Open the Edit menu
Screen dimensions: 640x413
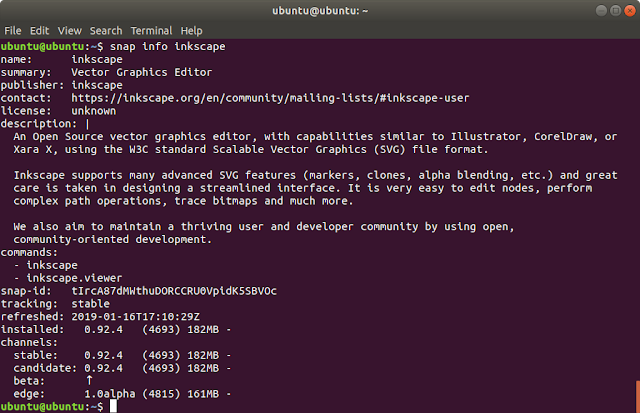39,31
